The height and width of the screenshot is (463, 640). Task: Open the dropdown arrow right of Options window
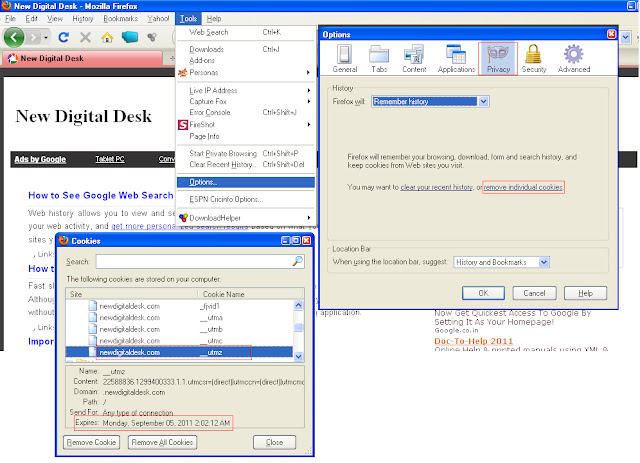click(625, 38)
